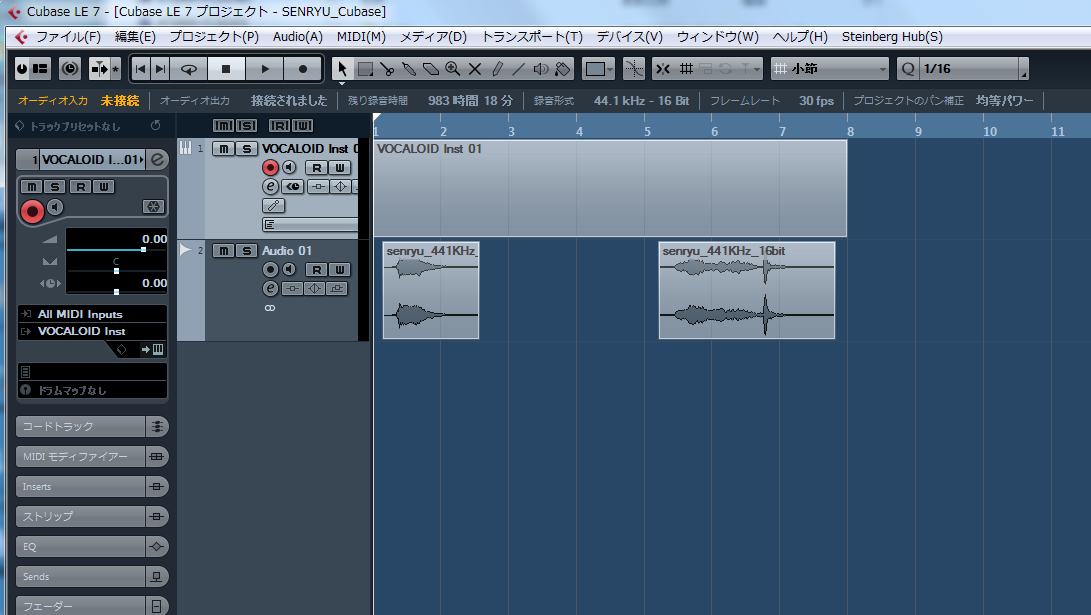Click the Quantize Q icon
The width and height of the screenshot is (1091, 615).
[x=908, y=69]
